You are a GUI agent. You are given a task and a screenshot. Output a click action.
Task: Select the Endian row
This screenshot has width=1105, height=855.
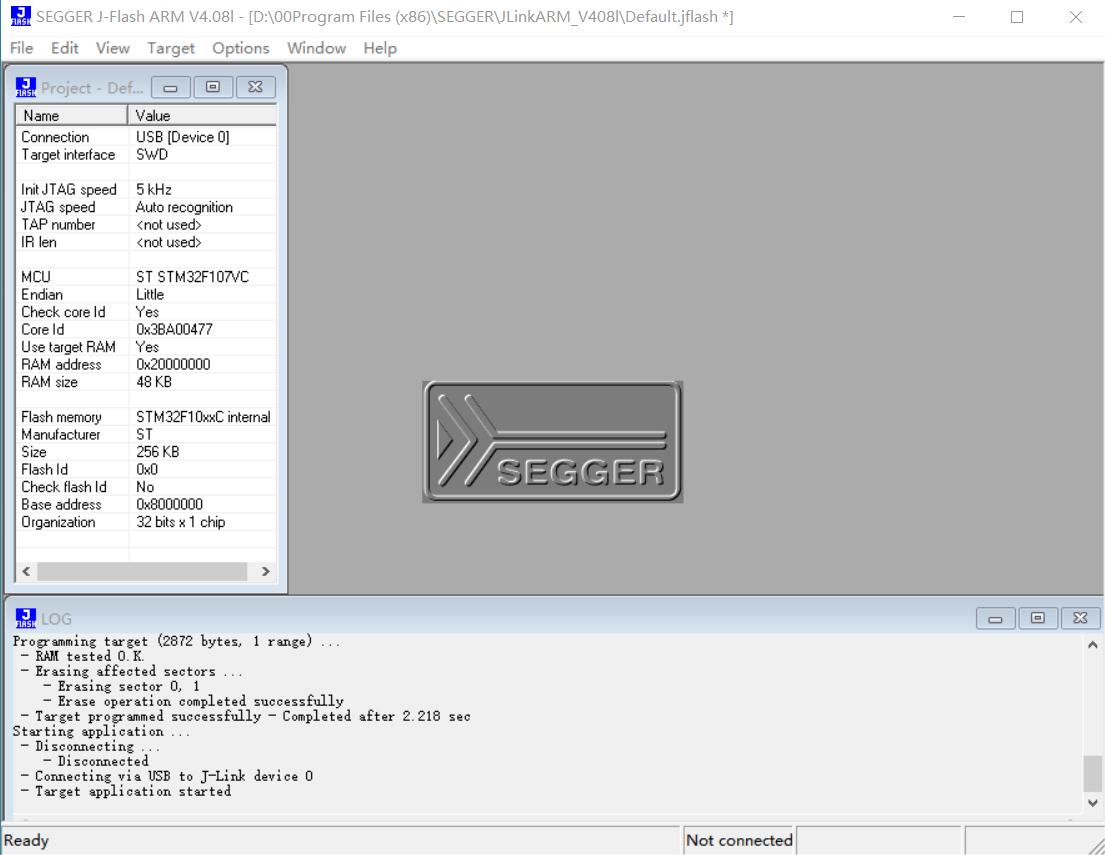click(146, 295)
